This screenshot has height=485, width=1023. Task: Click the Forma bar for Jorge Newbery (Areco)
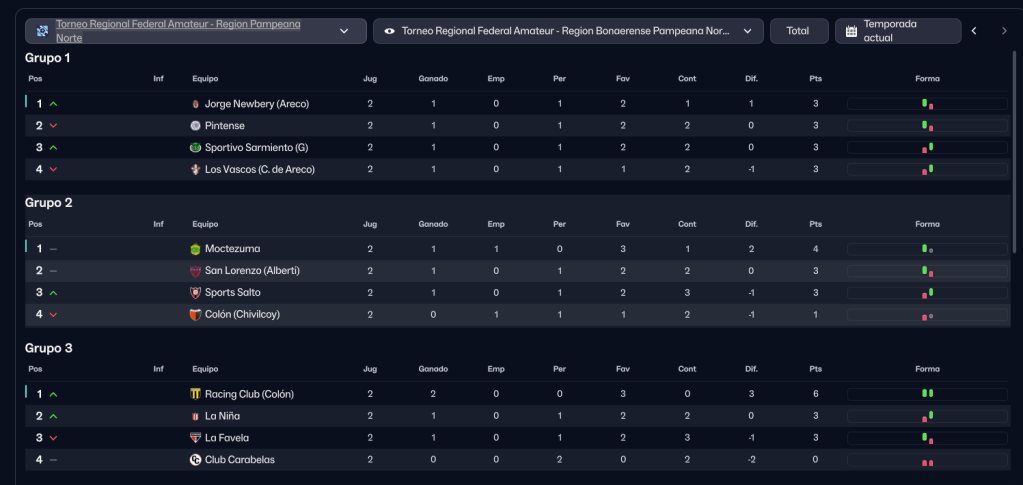tap(926, 104)
